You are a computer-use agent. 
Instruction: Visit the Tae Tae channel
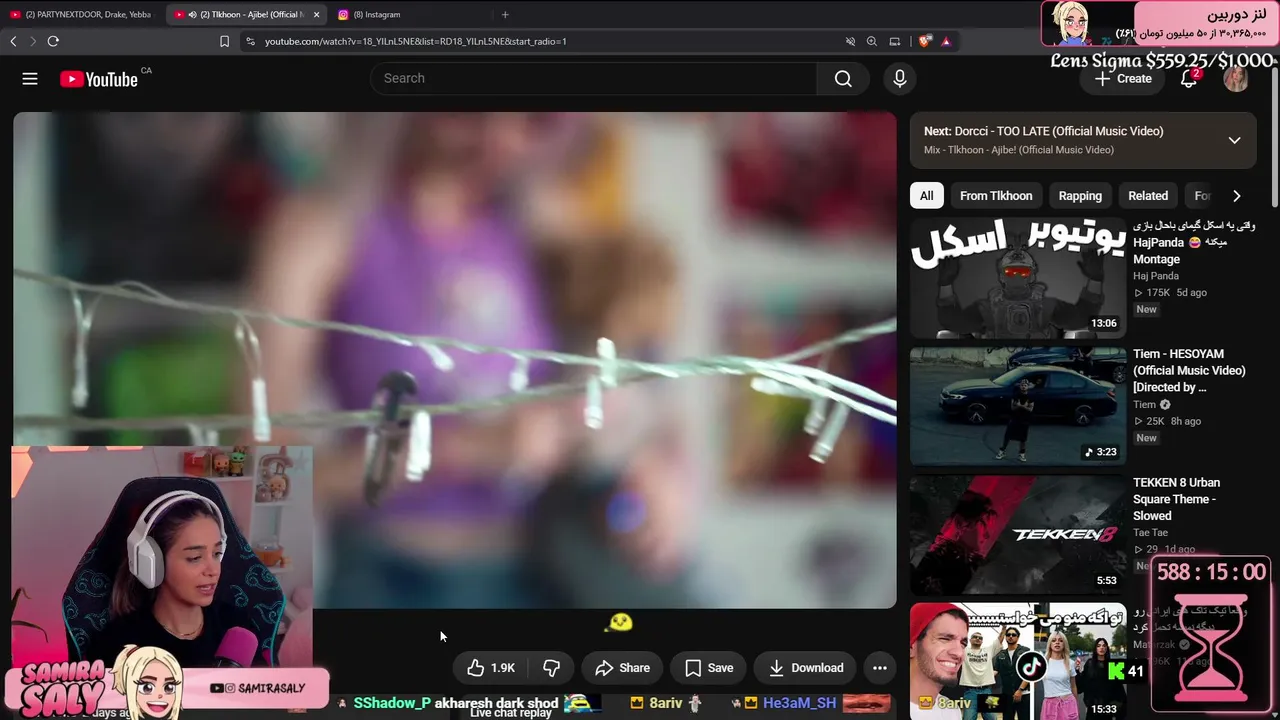tap(1151, 533)
